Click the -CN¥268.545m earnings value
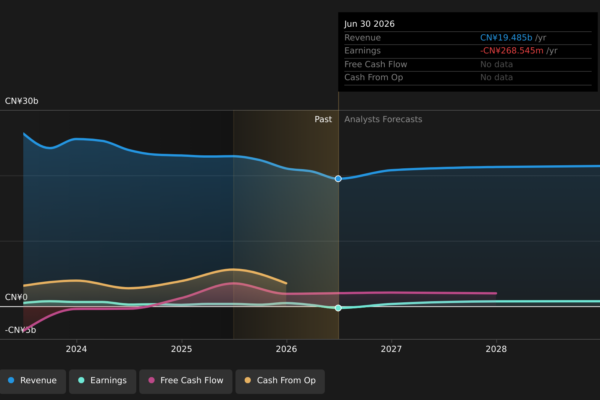The height and width of the screenshot is (400, 600). pyautogui.click(x=512, y=51)
